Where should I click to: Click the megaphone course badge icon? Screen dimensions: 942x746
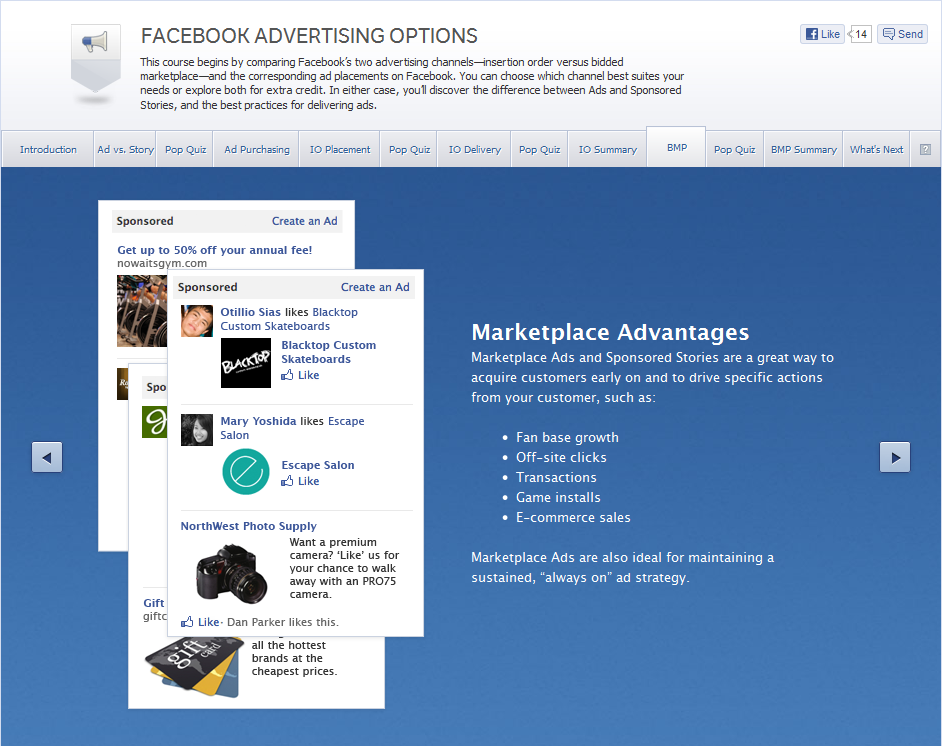96,59
